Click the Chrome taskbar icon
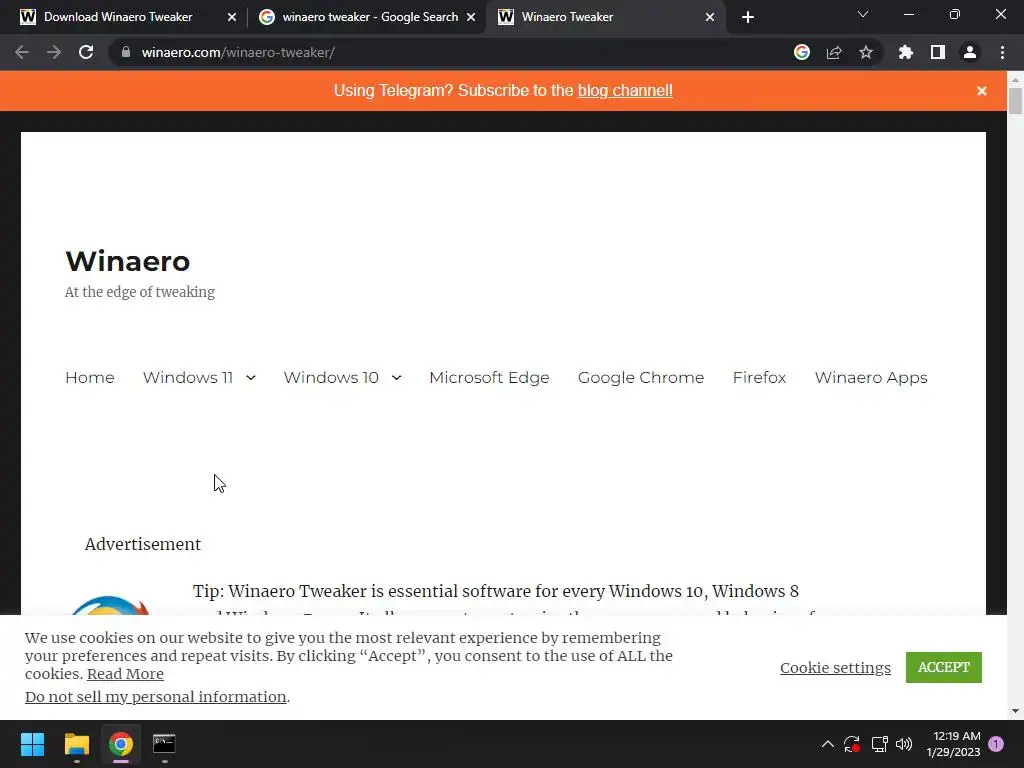 (x=121, y=744)
